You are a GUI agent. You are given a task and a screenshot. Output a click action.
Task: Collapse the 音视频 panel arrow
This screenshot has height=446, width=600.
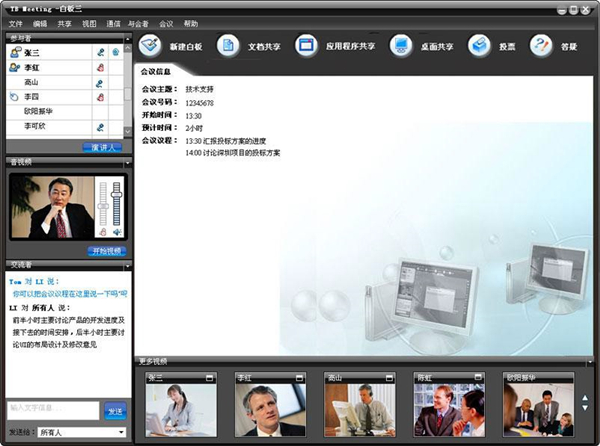(127, 163)
